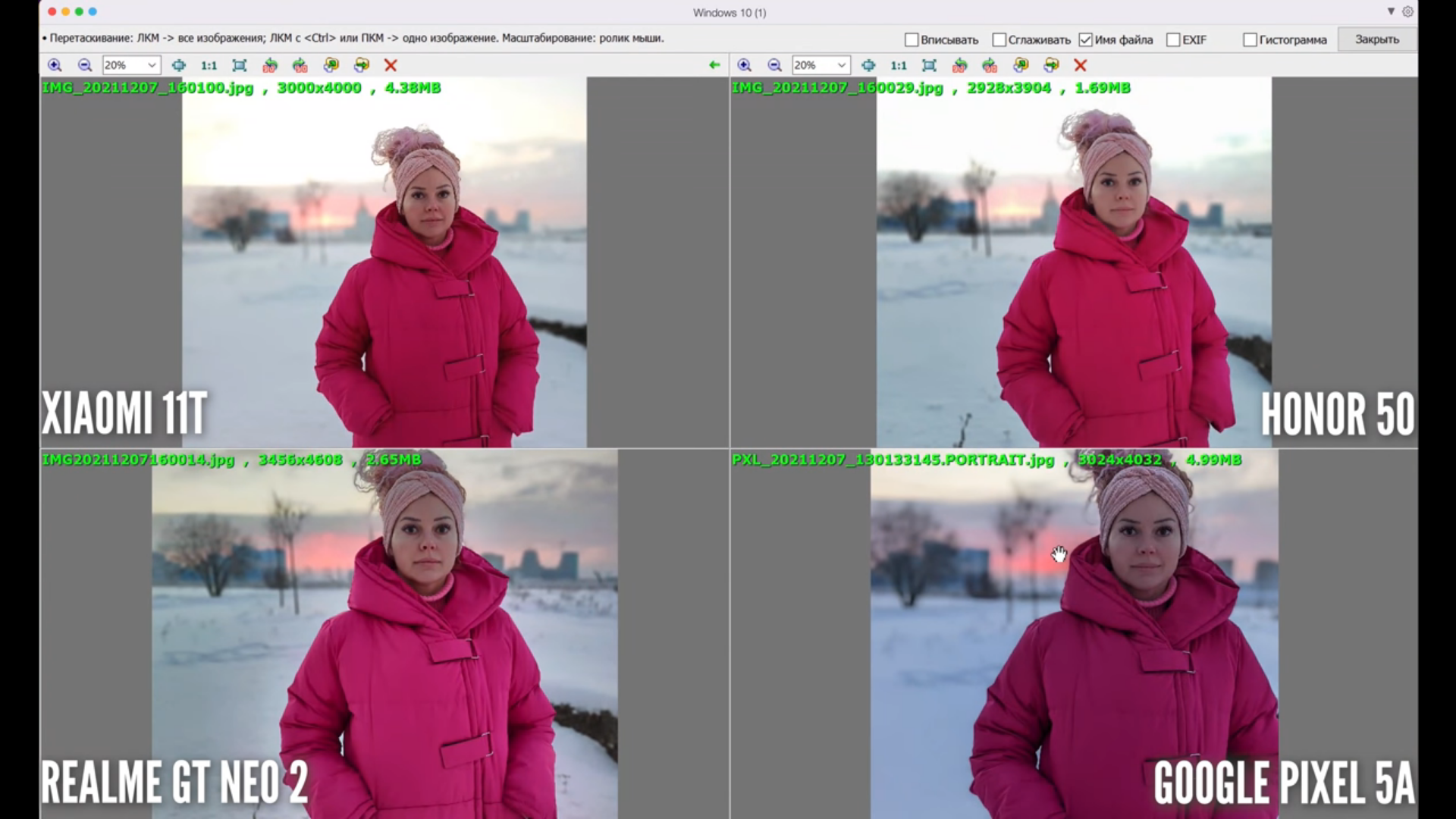1456x819 pixels.
Task: Enable the Сглаживать checkbox
Action: (x=999, y=39)
